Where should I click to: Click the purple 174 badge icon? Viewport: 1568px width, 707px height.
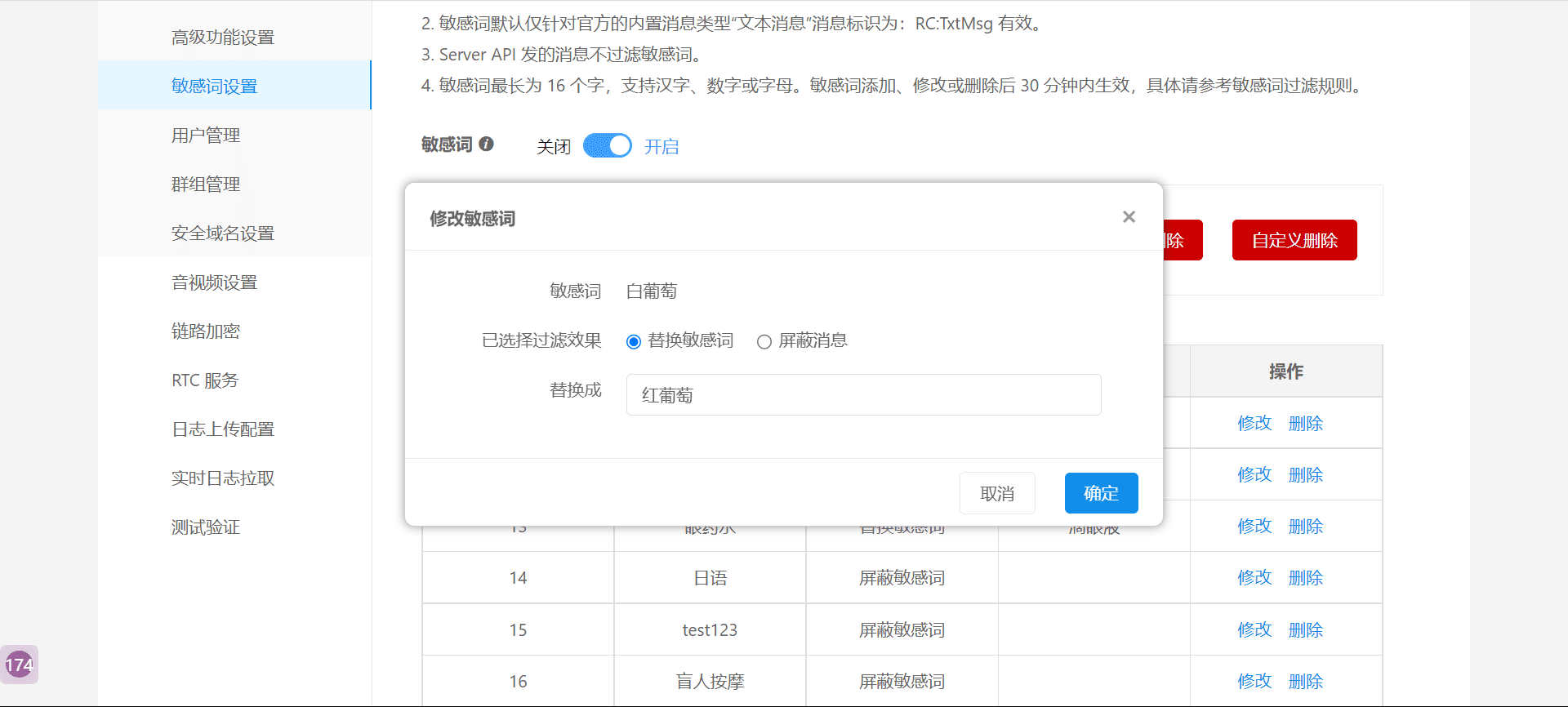[20, 665]
